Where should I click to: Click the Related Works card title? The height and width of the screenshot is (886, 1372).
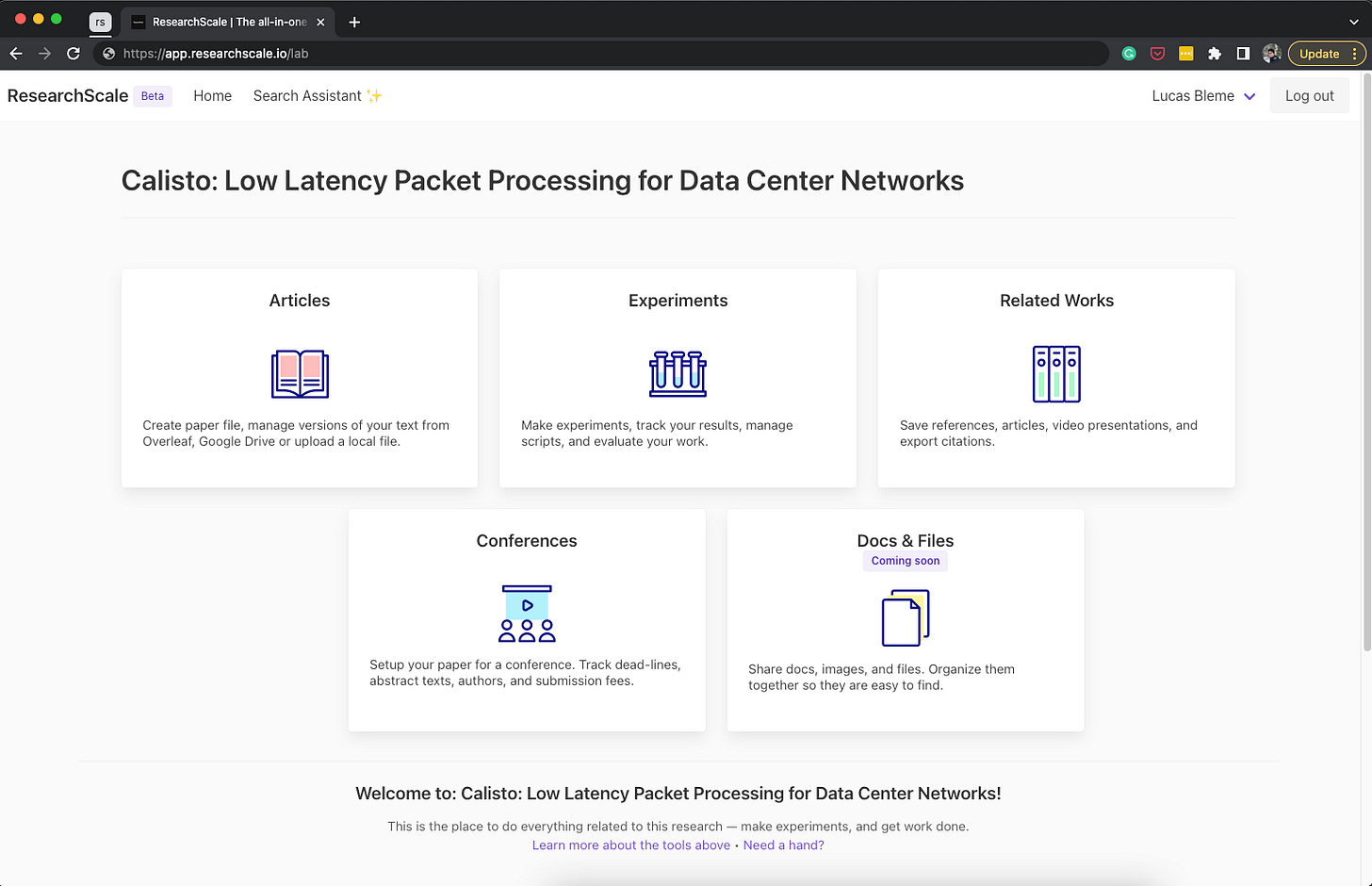pos(1056,301)
